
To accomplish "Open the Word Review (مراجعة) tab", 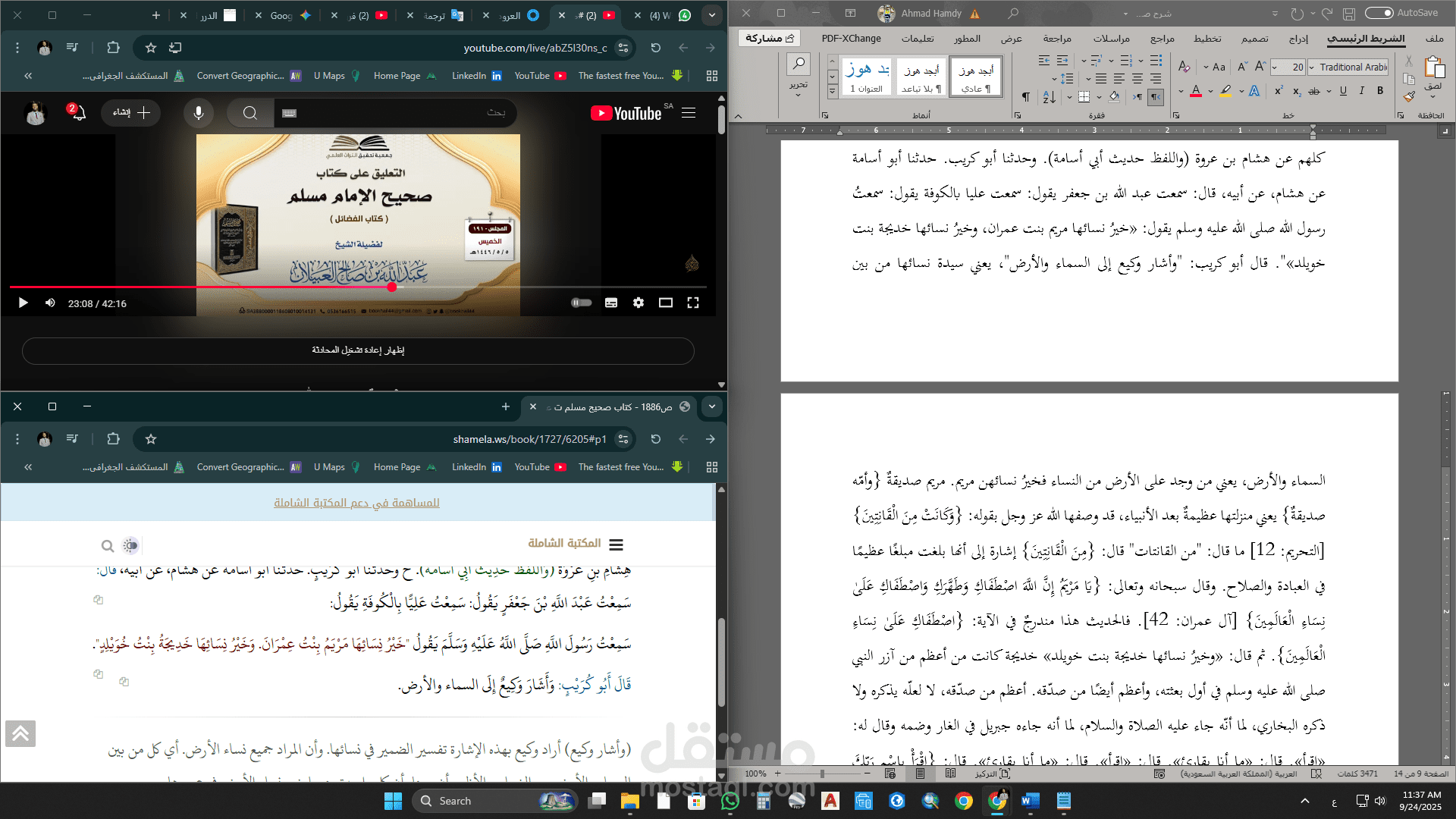I will point(1056,38).
